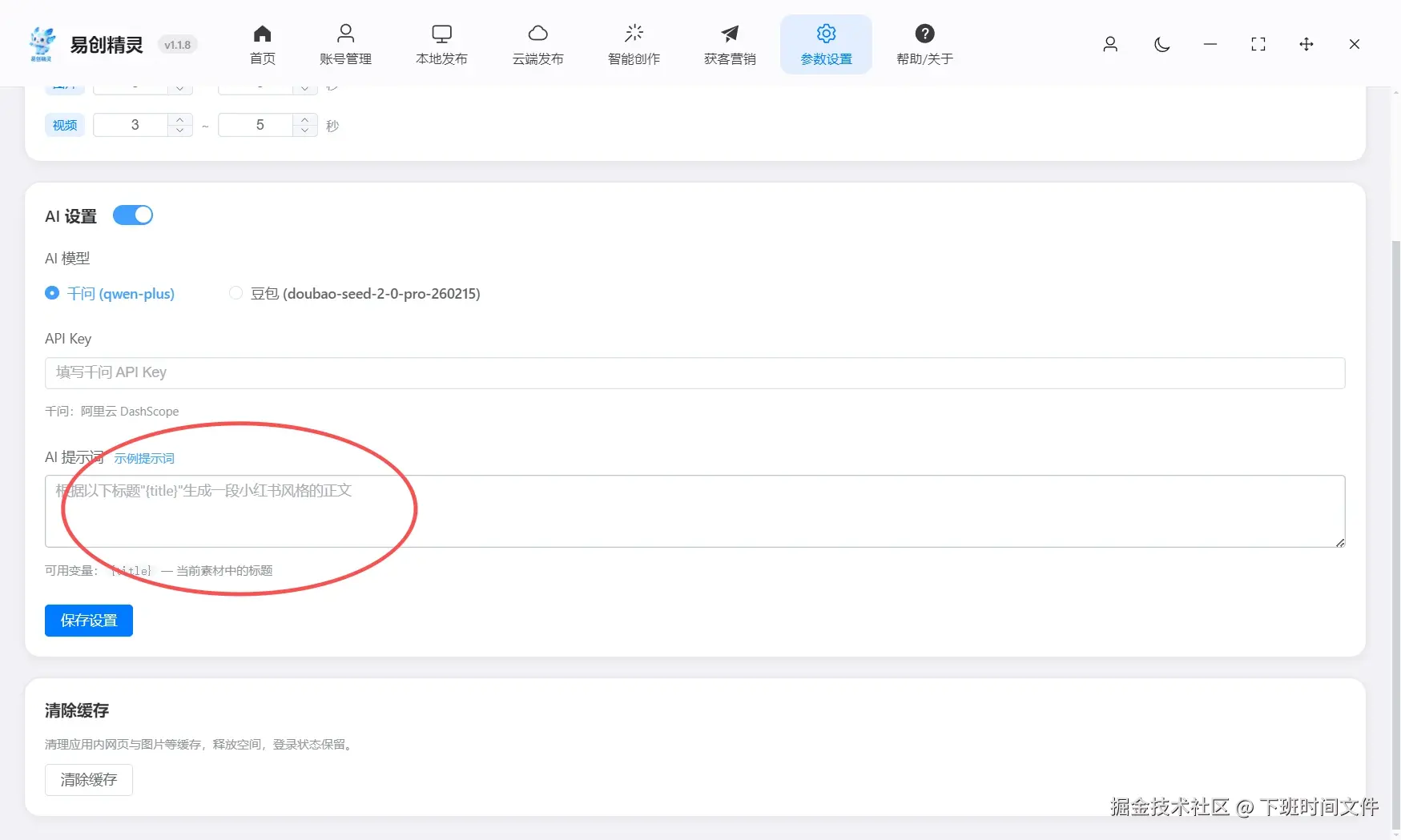Click the AI 模型 label
This screenshot has width=1401, height=840.
pyautogui.click(x=67, y=259)
